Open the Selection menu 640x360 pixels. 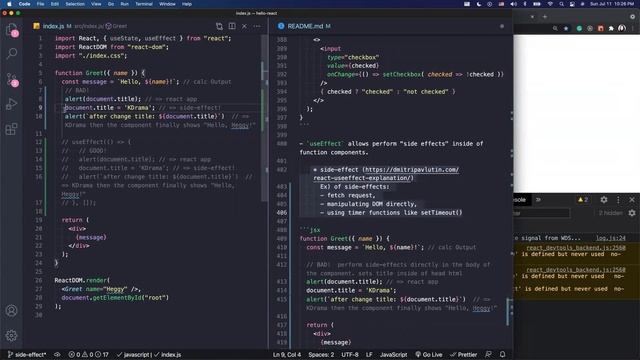(75, 4)
